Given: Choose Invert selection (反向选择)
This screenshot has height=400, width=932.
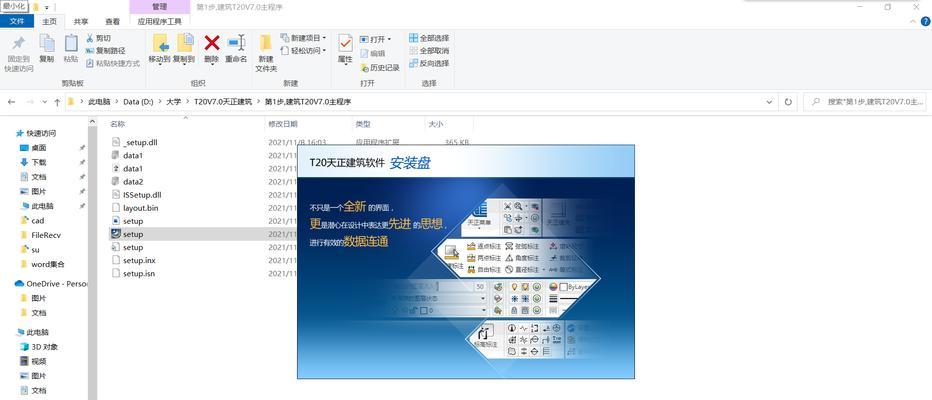Looking at the screenshot, I should 429,63.
